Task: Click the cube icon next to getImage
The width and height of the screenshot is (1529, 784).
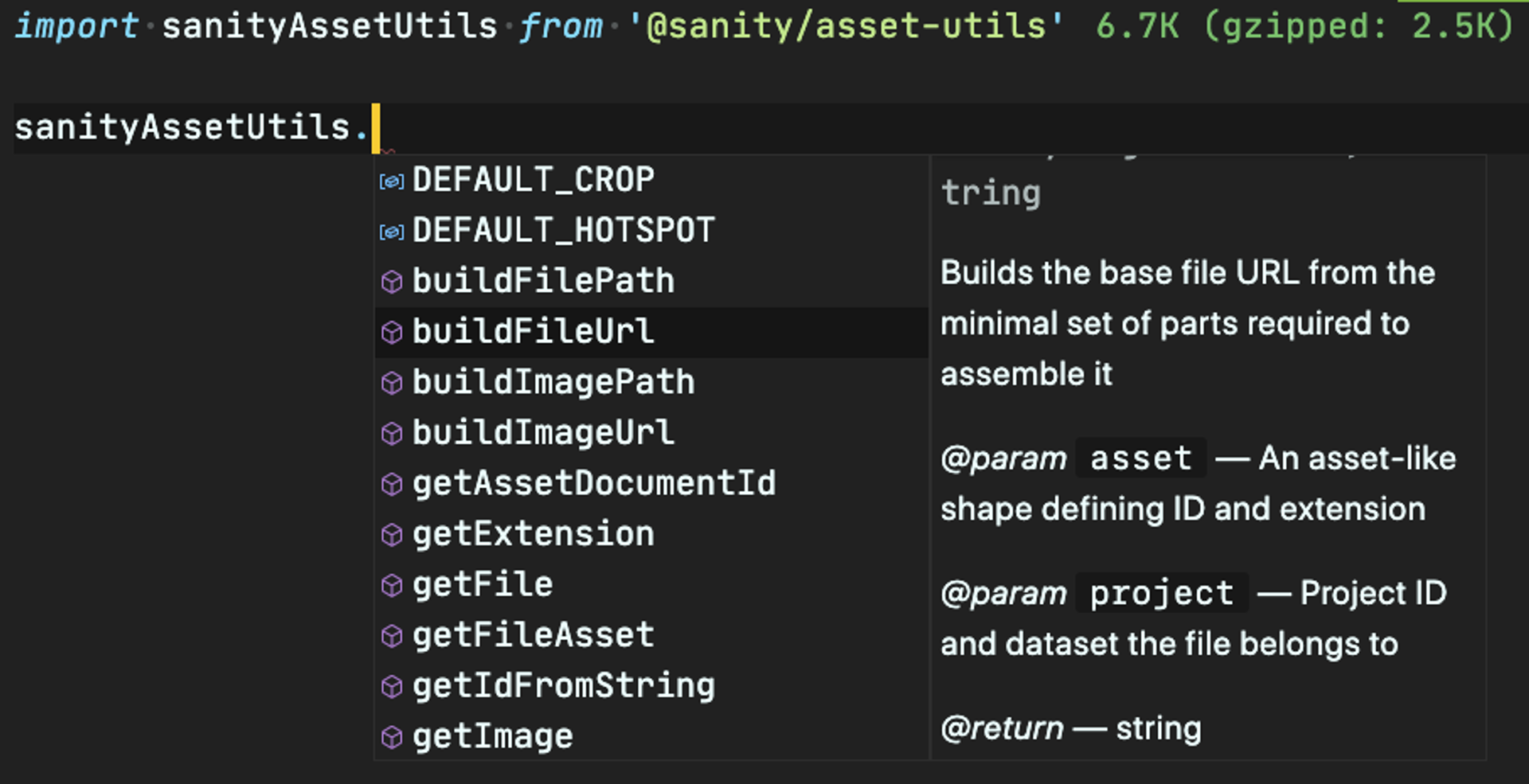Action: [391, 736]
